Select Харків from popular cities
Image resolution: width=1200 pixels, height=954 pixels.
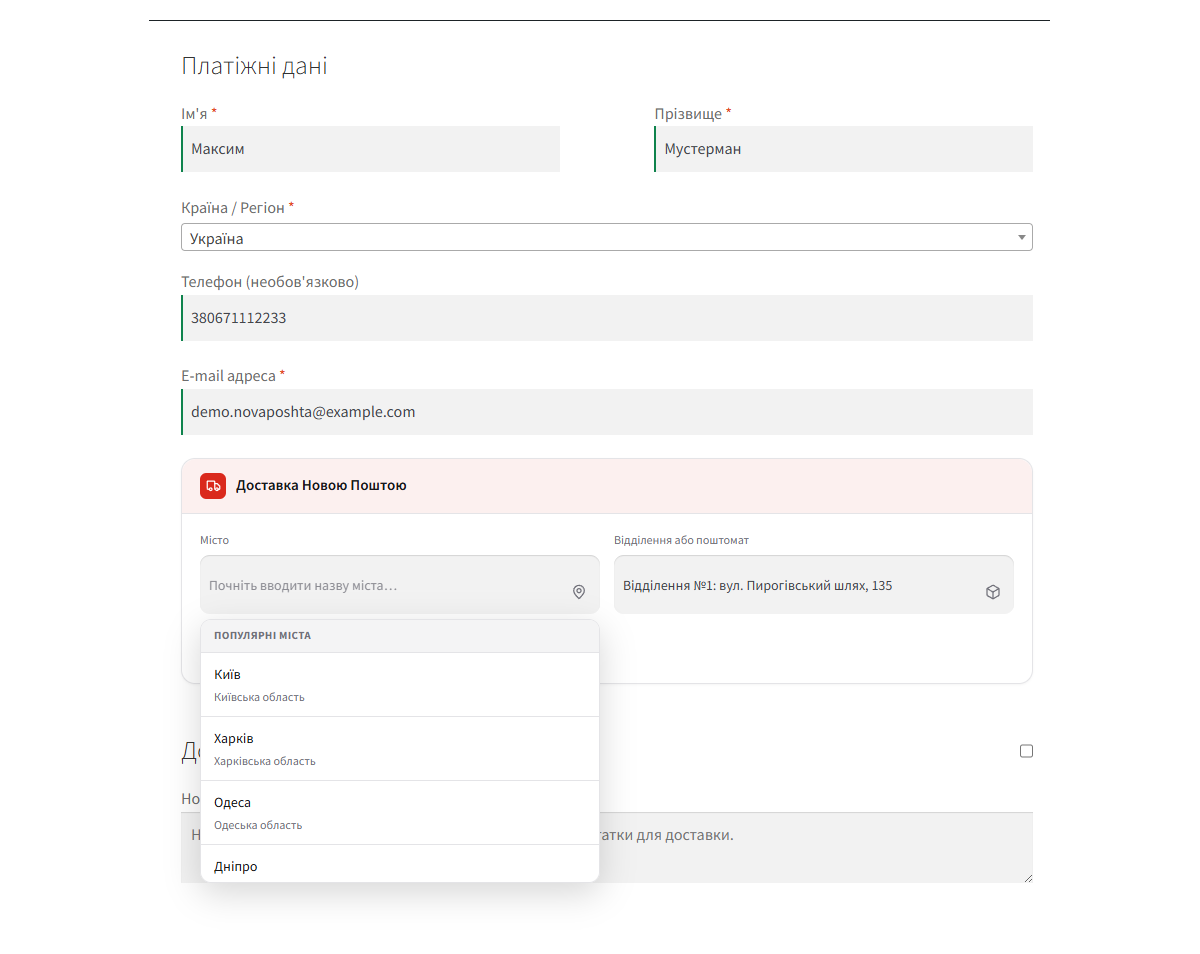(x=400, y=749)
